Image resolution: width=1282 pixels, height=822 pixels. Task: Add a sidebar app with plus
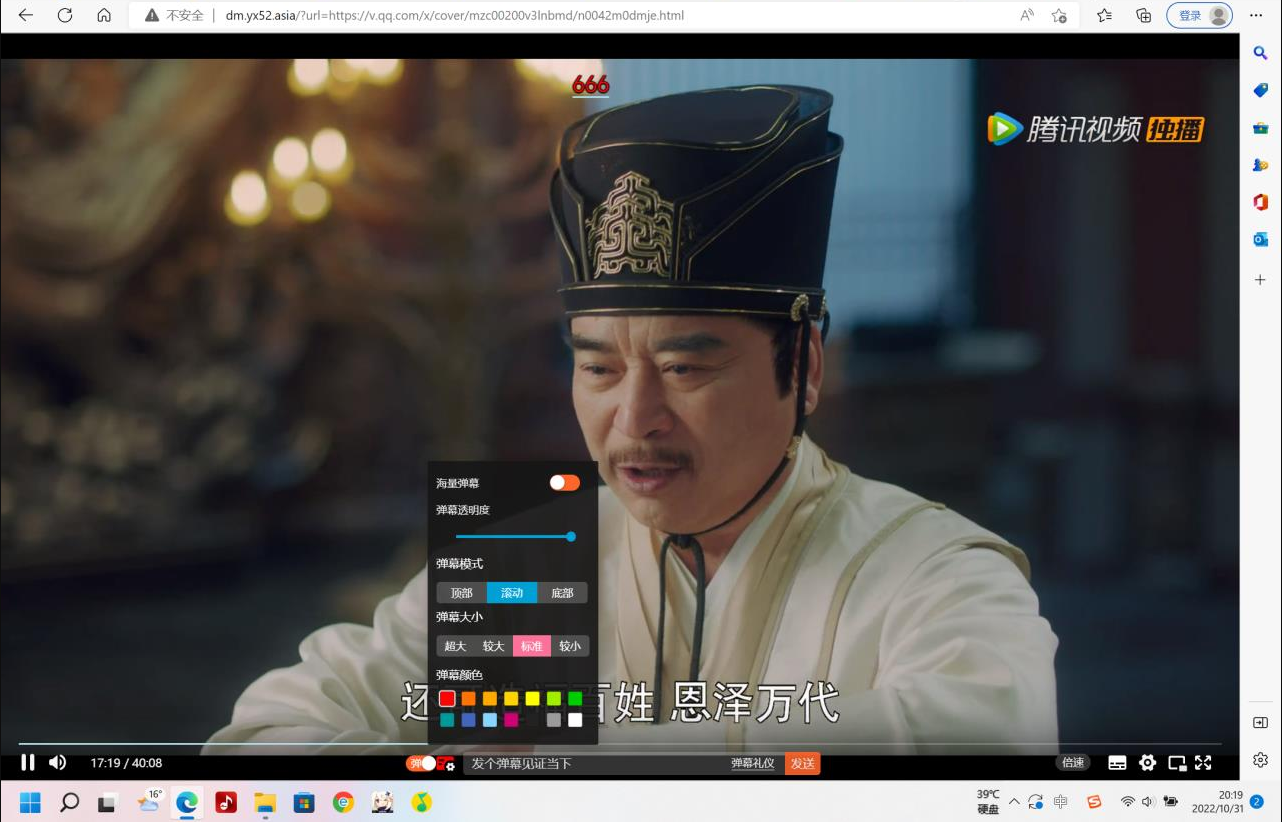[x=1261, y=278]
